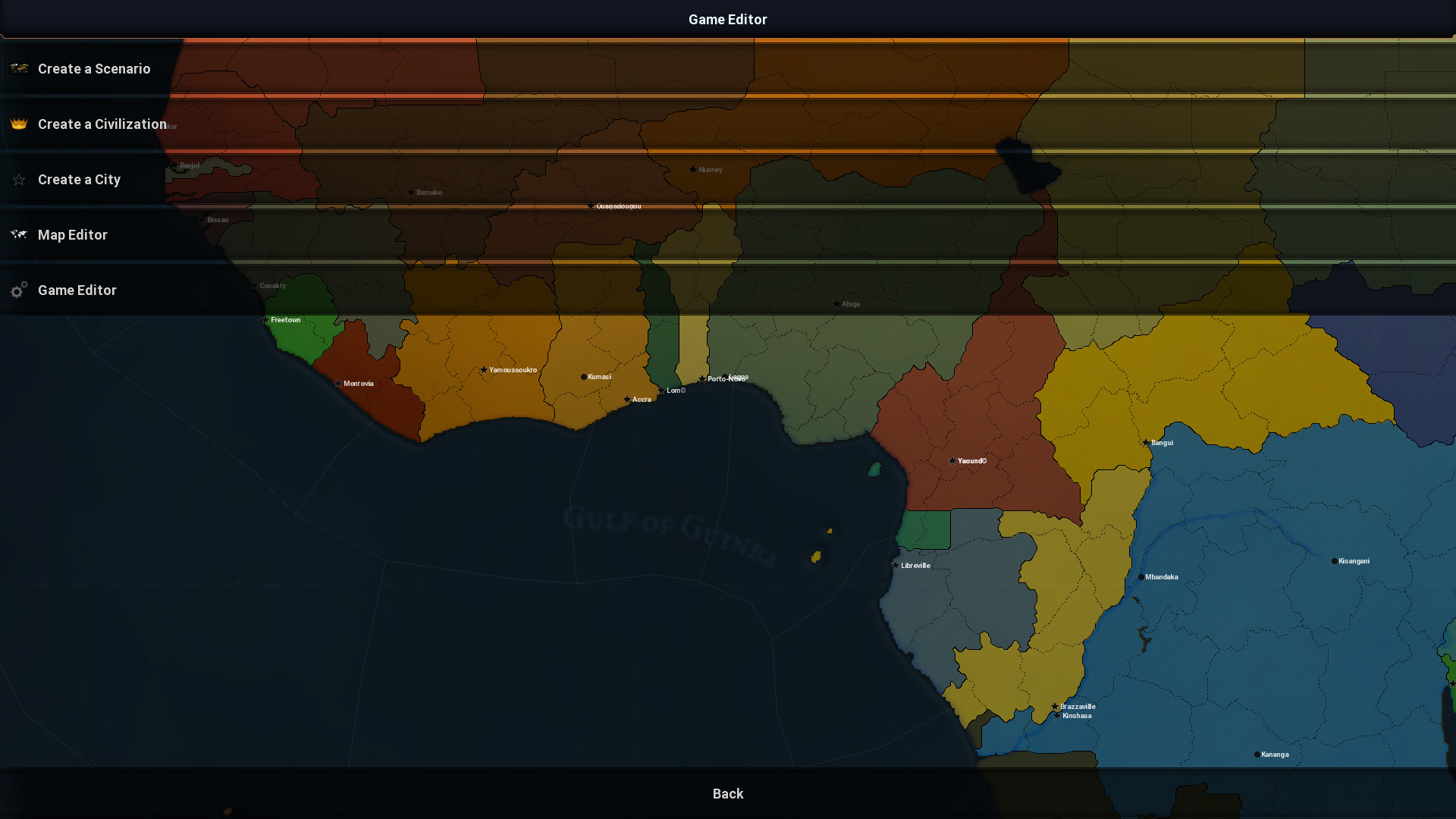Click the golden crown icon

pos(19,124)
